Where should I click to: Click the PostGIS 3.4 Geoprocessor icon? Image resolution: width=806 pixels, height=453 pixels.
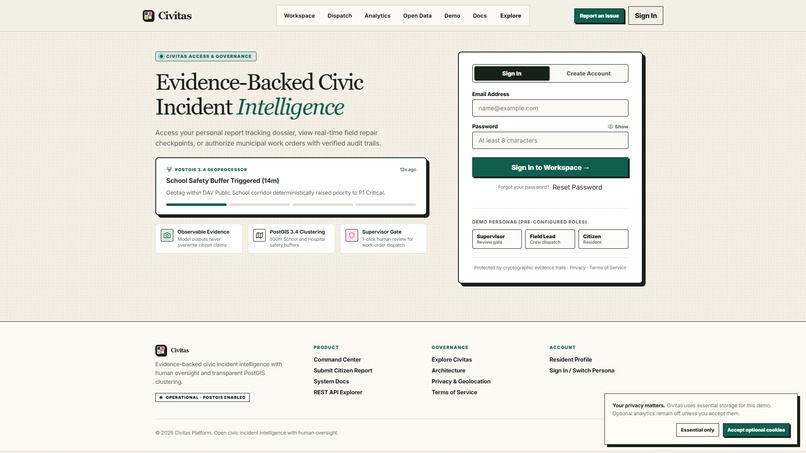coord(169,169)
